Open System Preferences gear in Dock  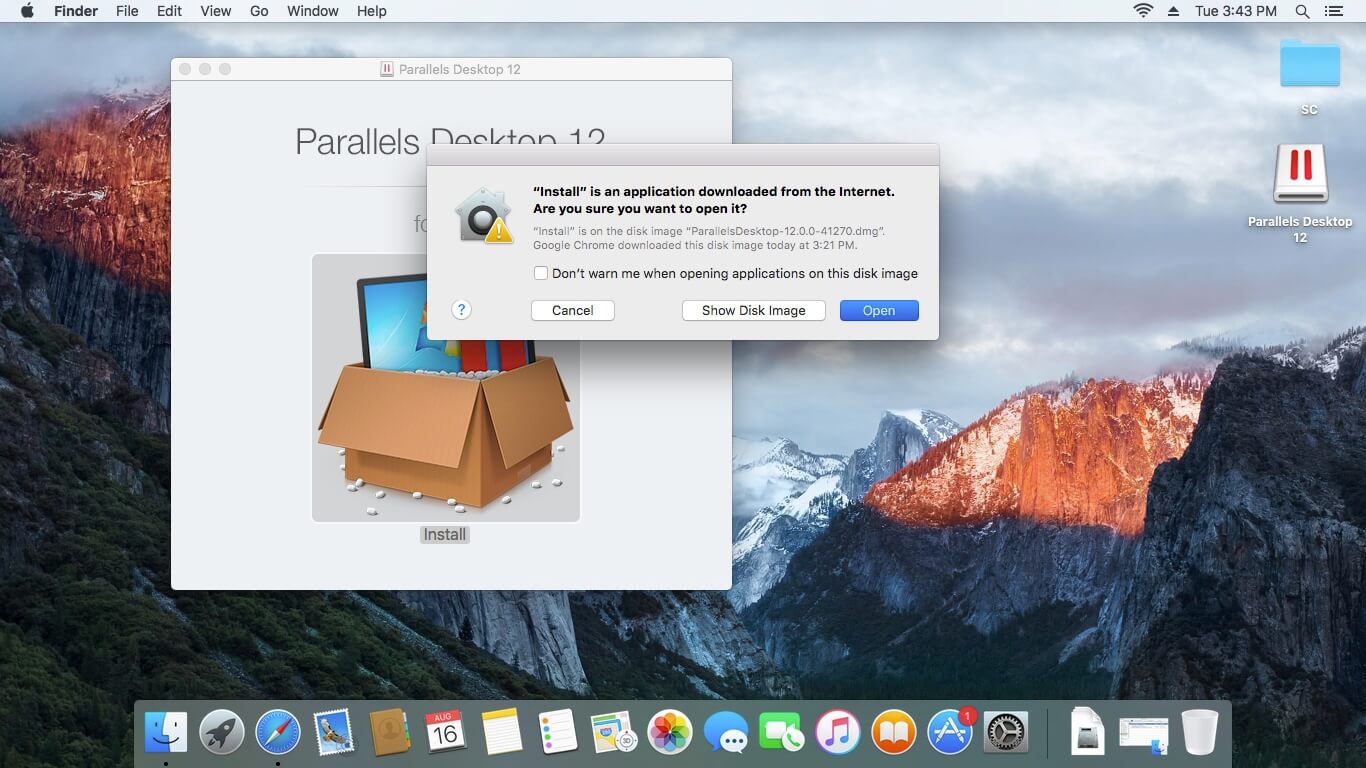pos(1006,732)
